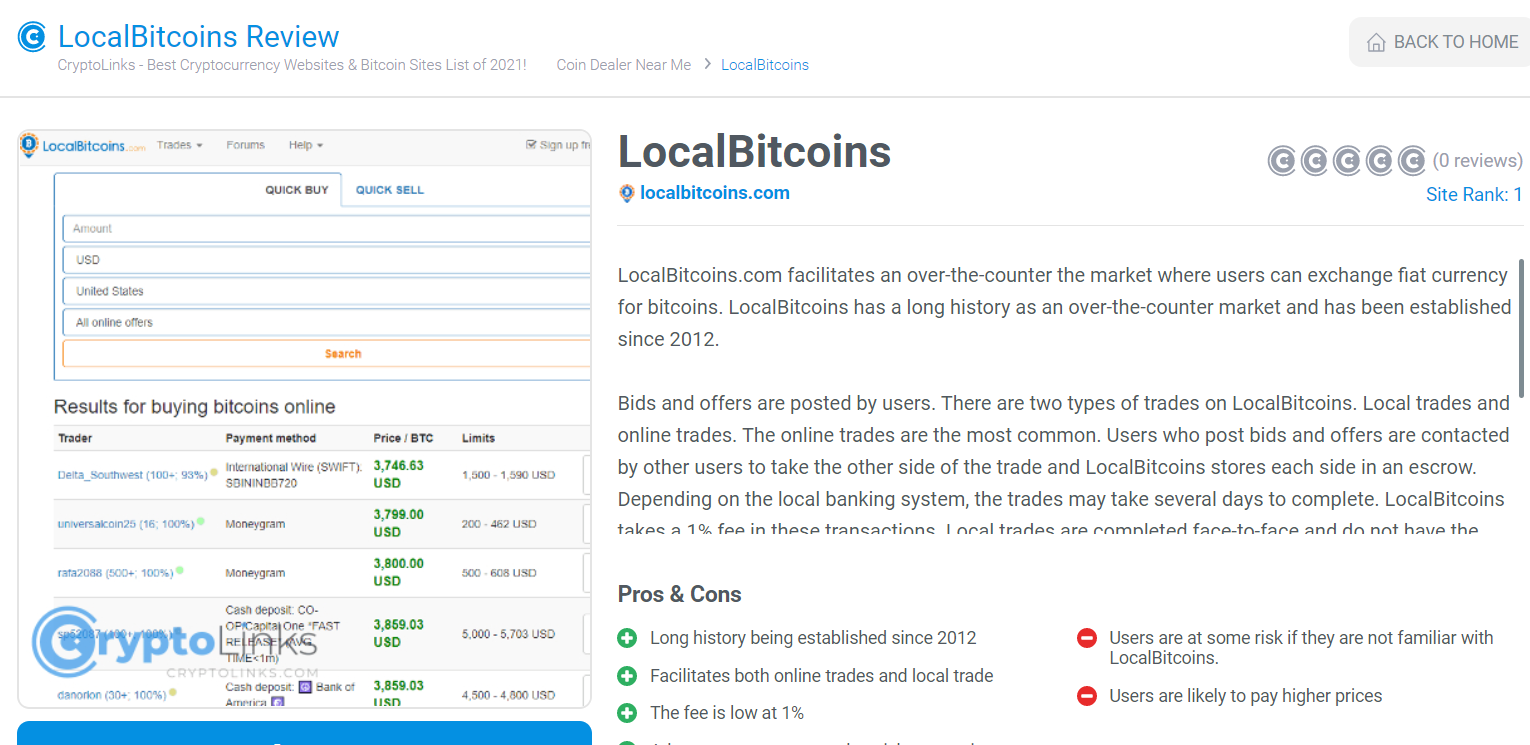Click the favicon beside localbitcoins.com link
Image resolution: width=1530 pixels, height=745 pixels.
(627, 193)
